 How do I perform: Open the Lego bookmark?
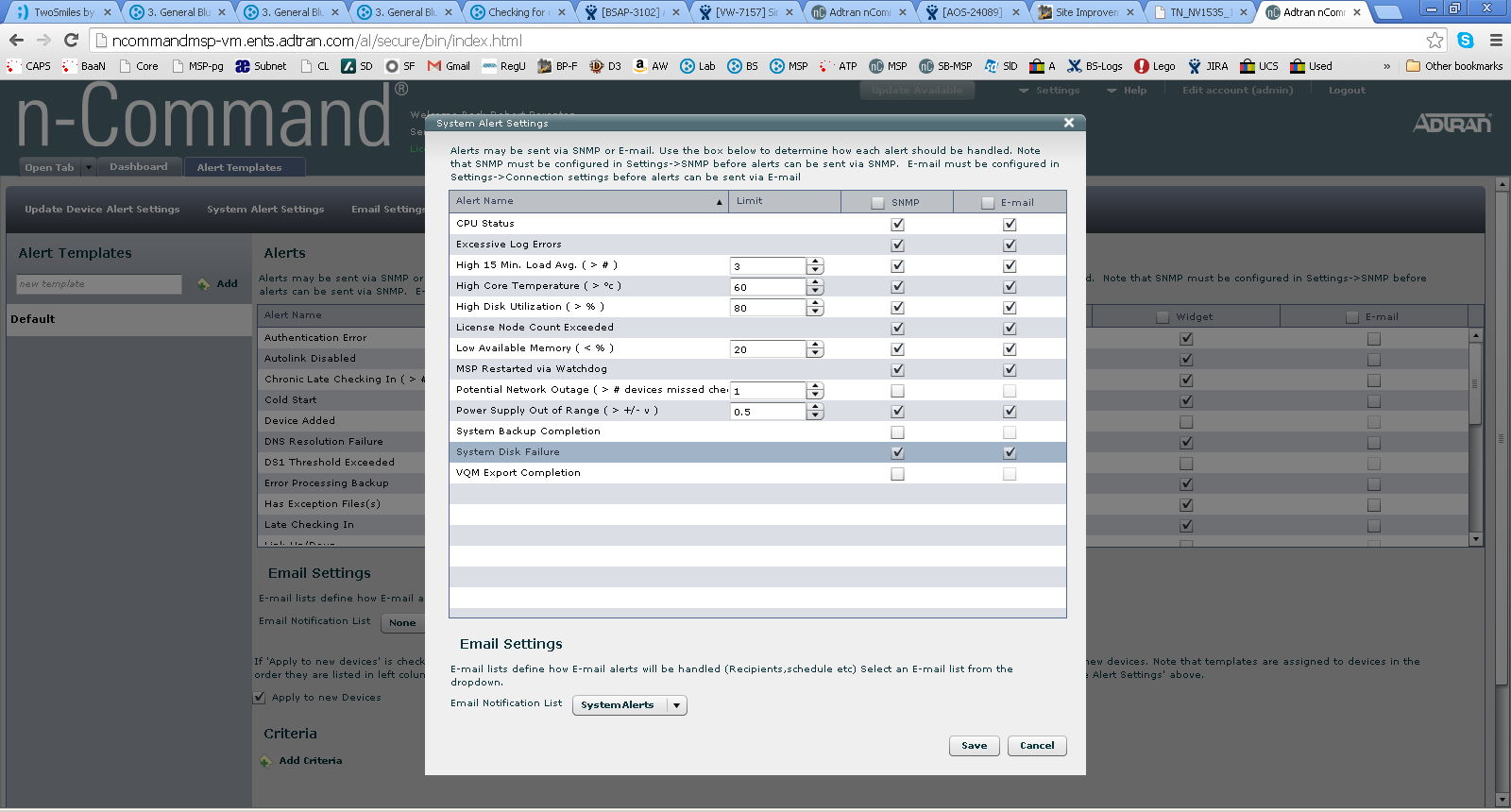(1154, 66)
